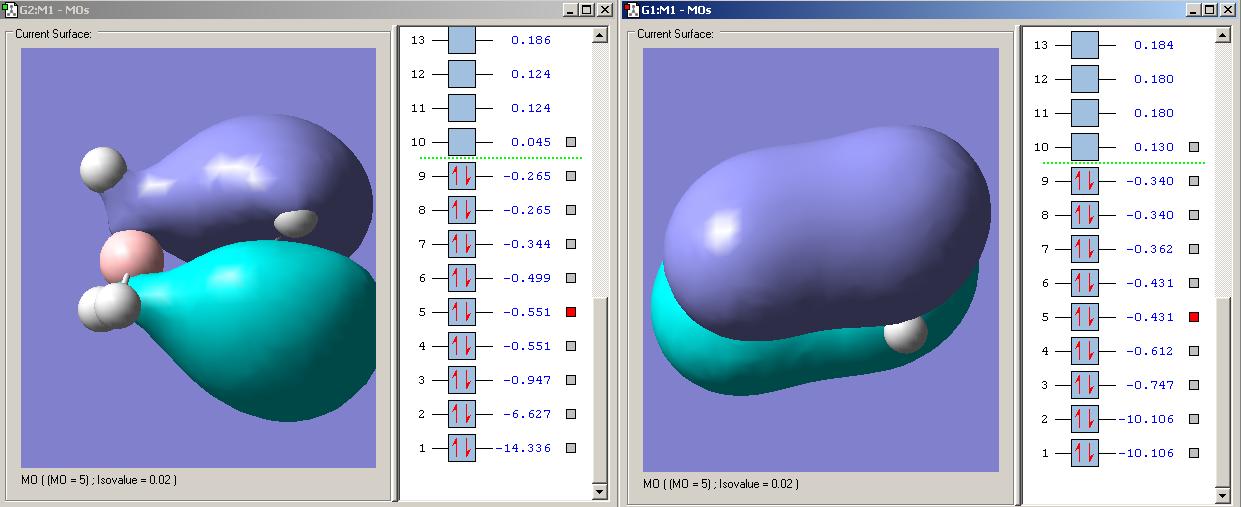Select occupied orbital 4 box in G1:M1
This screenshot has height=507, width=1241.
pos(1085,351)
